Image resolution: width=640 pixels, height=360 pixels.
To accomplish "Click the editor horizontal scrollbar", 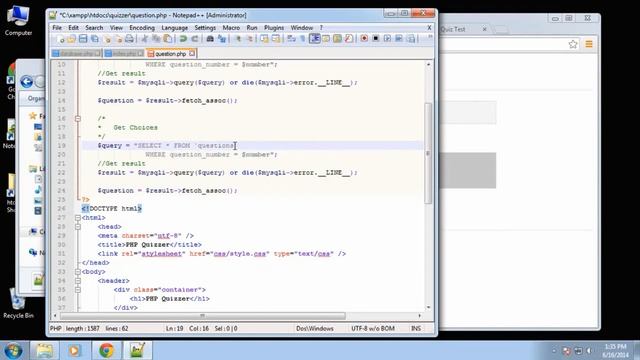I will [203, 316].
